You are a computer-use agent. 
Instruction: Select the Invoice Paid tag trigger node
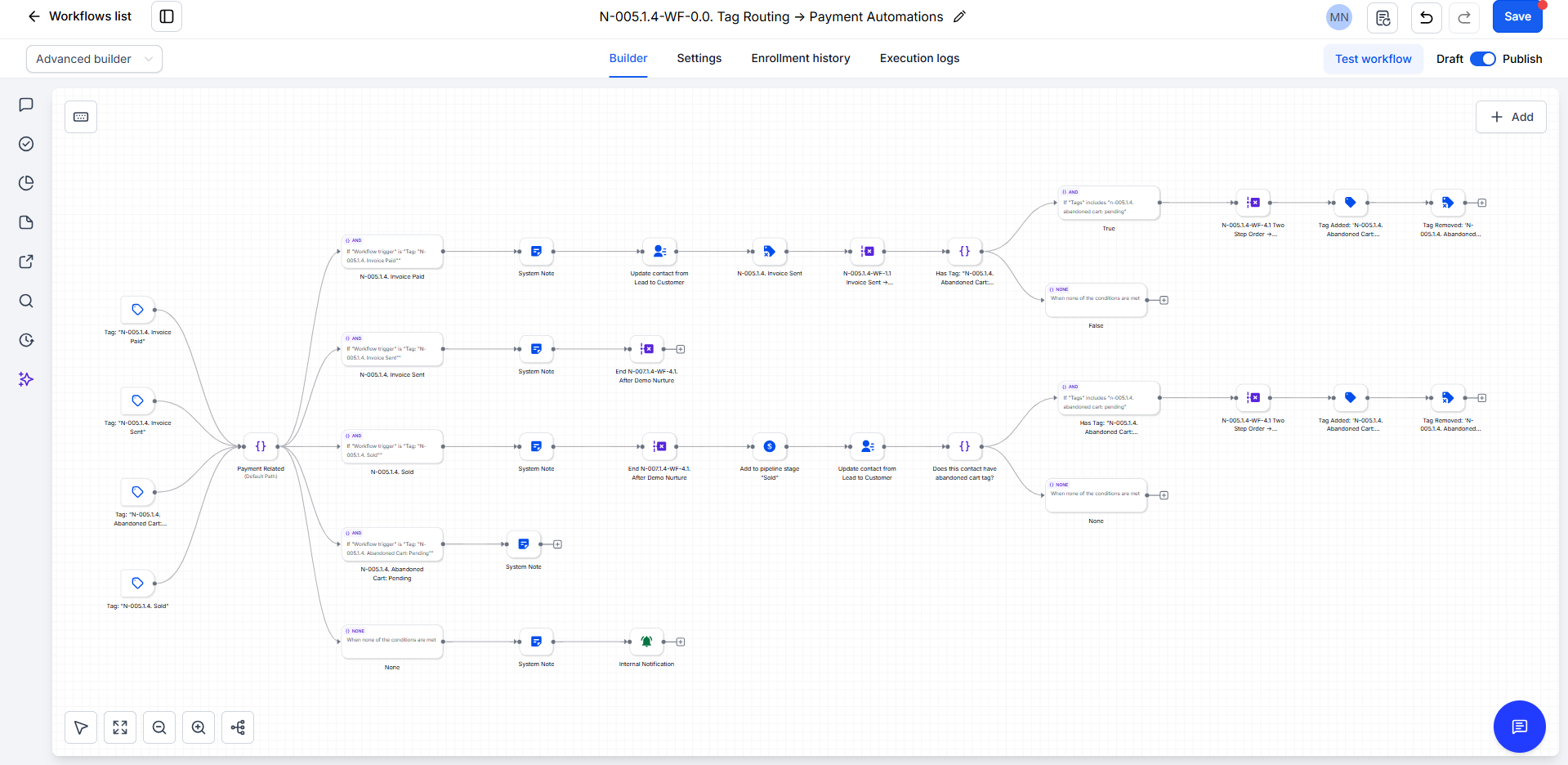[137, 310]
